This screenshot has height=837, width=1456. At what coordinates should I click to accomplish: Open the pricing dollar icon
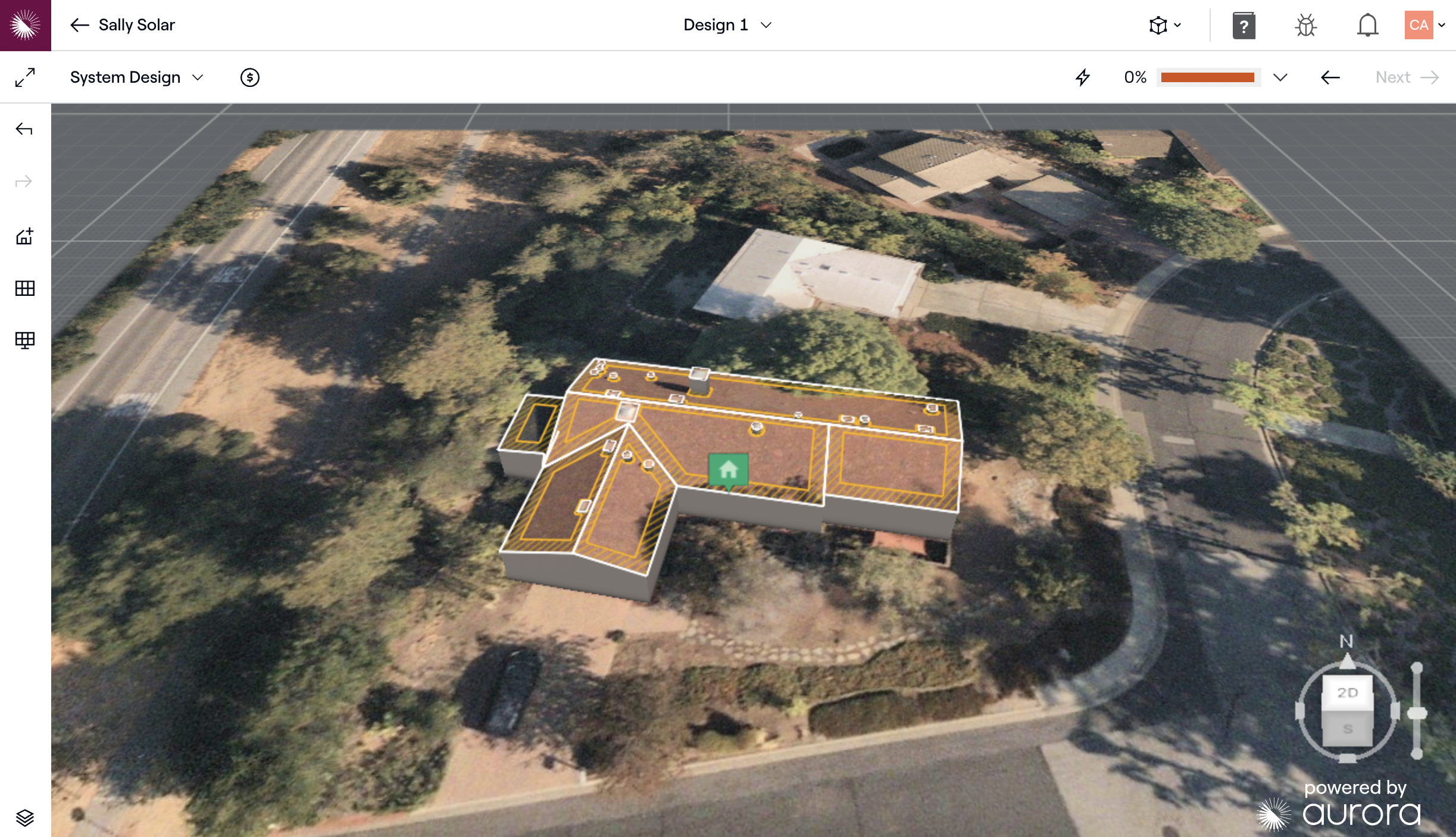[250, 77]
